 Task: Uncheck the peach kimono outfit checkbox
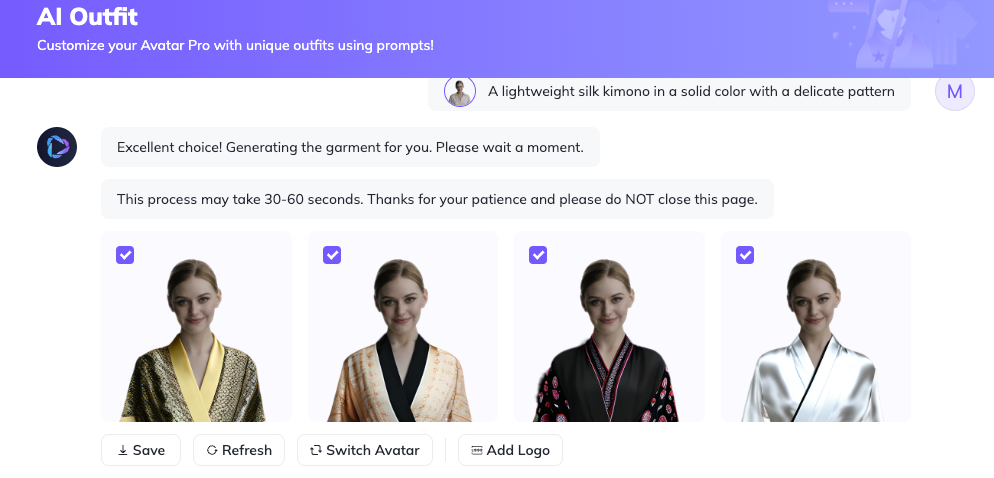(332, 255)
